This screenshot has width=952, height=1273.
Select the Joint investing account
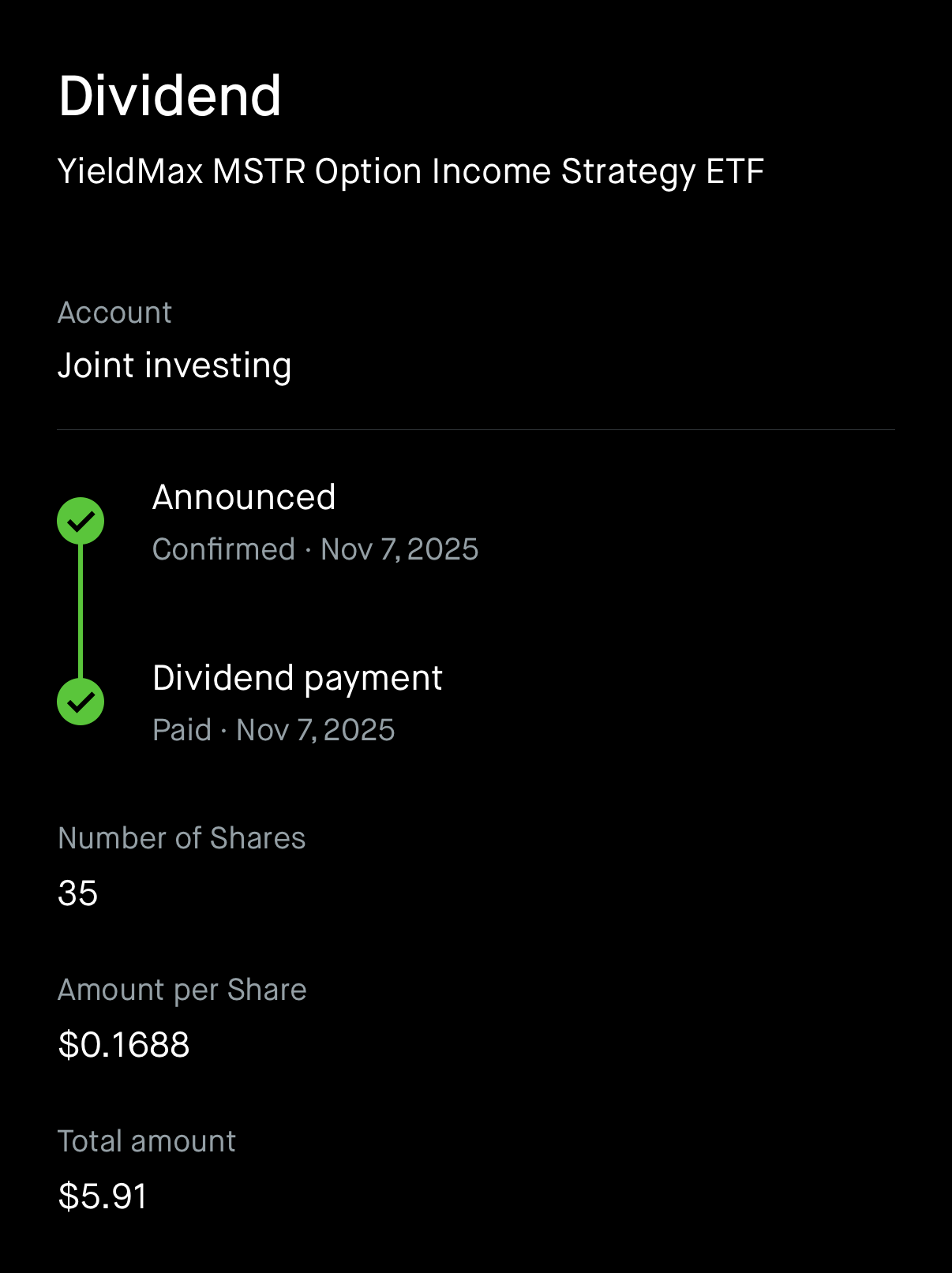(174, 365)
